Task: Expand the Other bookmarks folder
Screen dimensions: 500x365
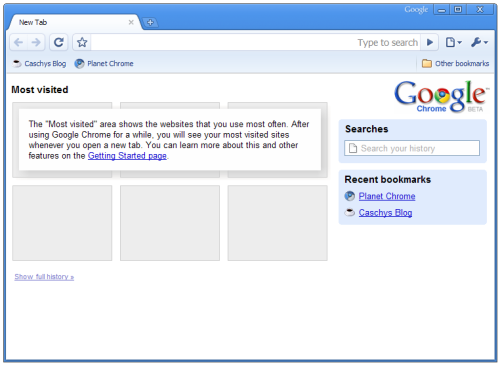Action: (455, 63)
